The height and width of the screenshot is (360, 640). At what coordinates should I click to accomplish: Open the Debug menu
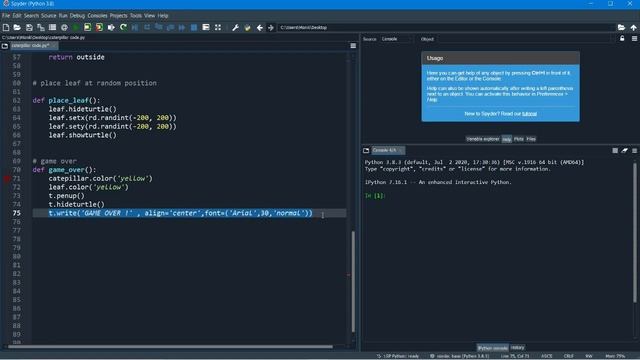pyautogui.click(x=77, y=16)
